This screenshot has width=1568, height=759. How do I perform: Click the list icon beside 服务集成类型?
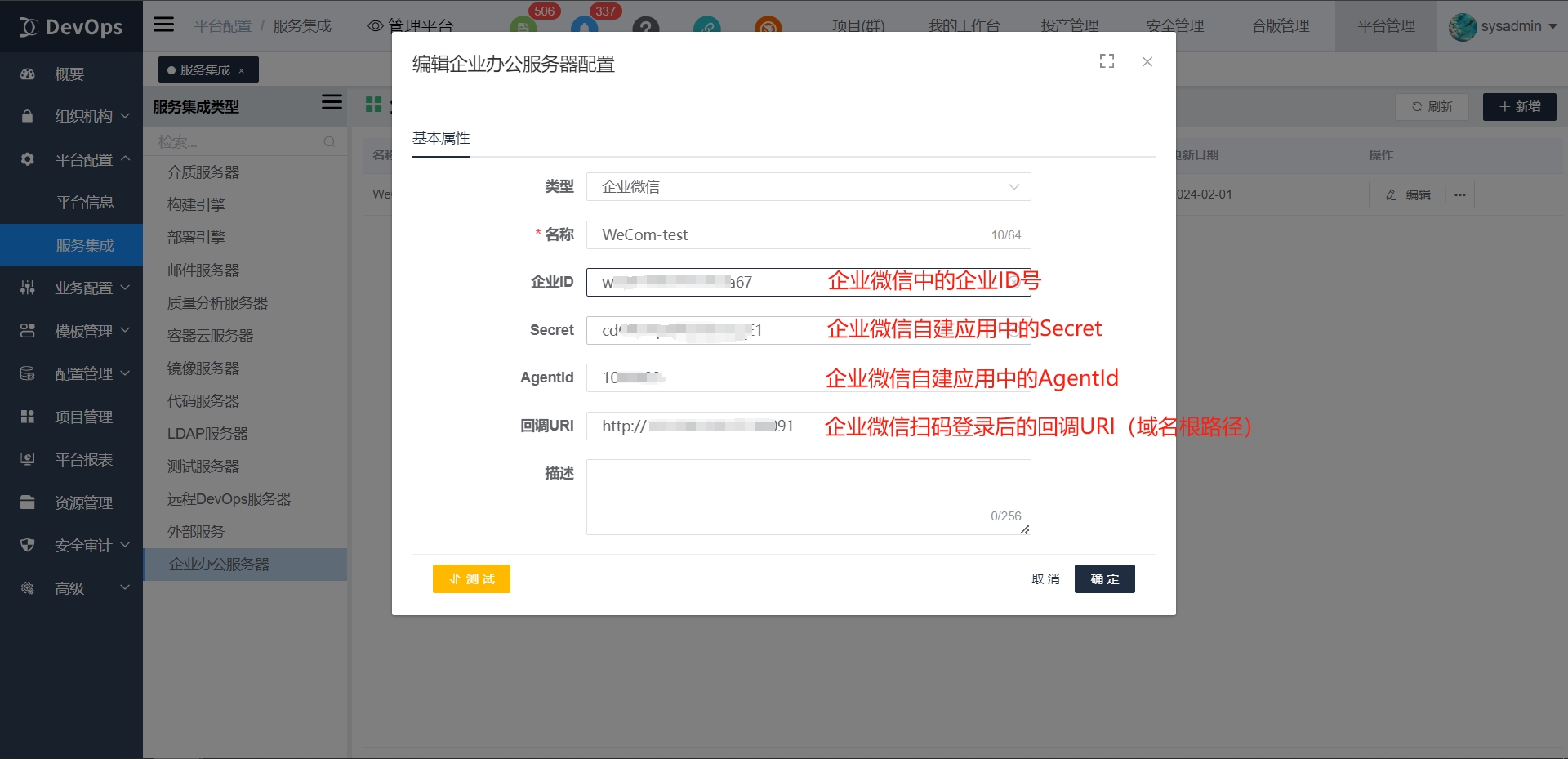(x=332, y=102)
